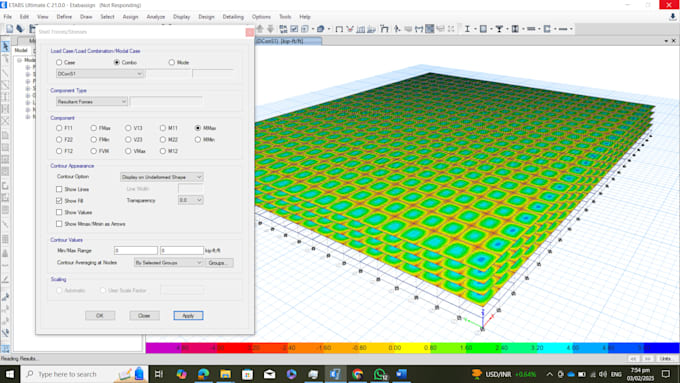This screenshot has height=383, width=680.
Task: Select the pointer tool in left sidebar
Action: pyautogui.click(x=6, y=46)
